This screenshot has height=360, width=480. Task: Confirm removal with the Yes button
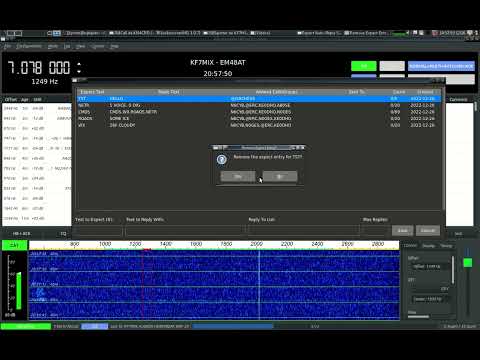pos(238,176)
